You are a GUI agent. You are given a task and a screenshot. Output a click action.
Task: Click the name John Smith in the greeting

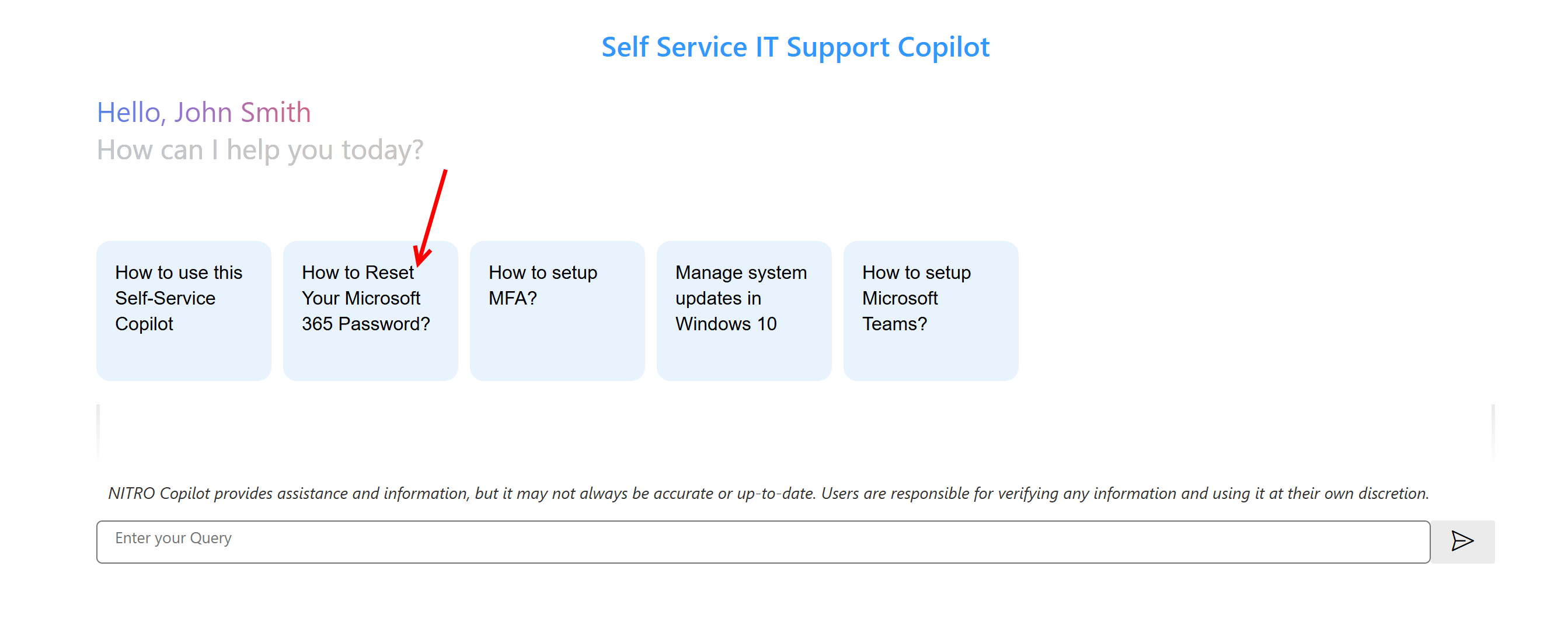click(x=242, y=113)
